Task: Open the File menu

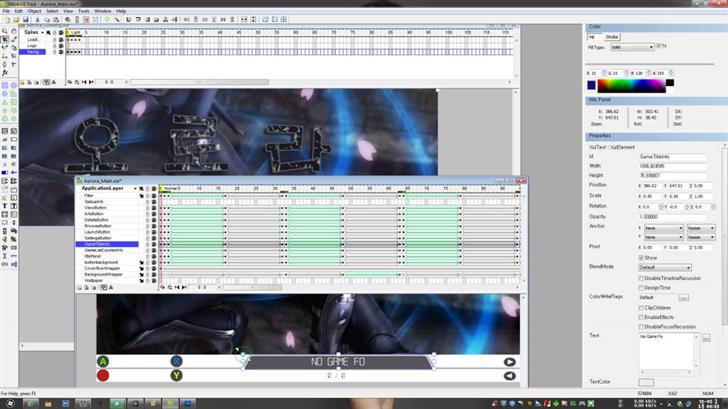Action: point(6,11)
